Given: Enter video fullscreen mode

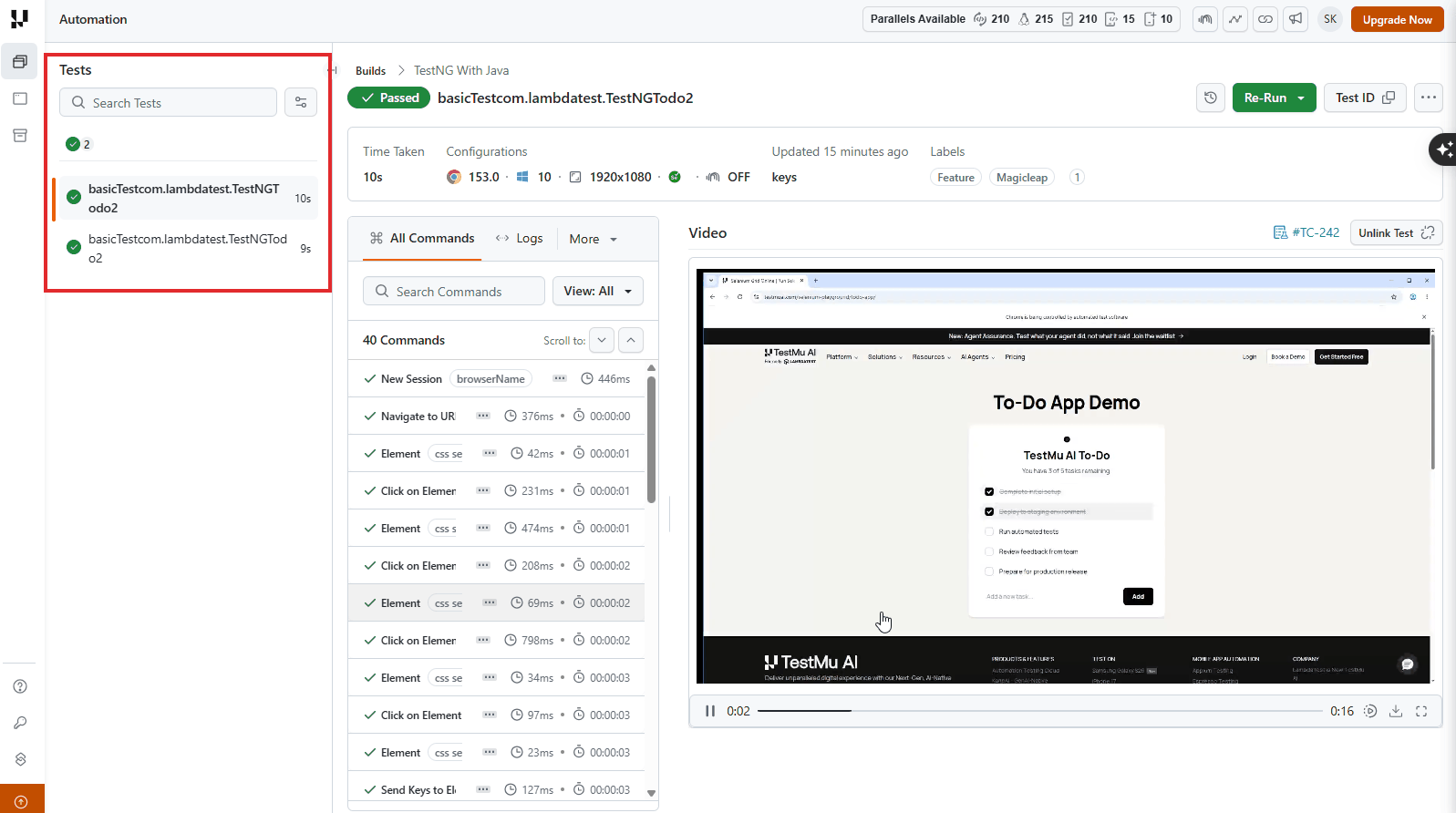Looking at the screenshot, I should pyautogui.click(x=1421, y=711).
